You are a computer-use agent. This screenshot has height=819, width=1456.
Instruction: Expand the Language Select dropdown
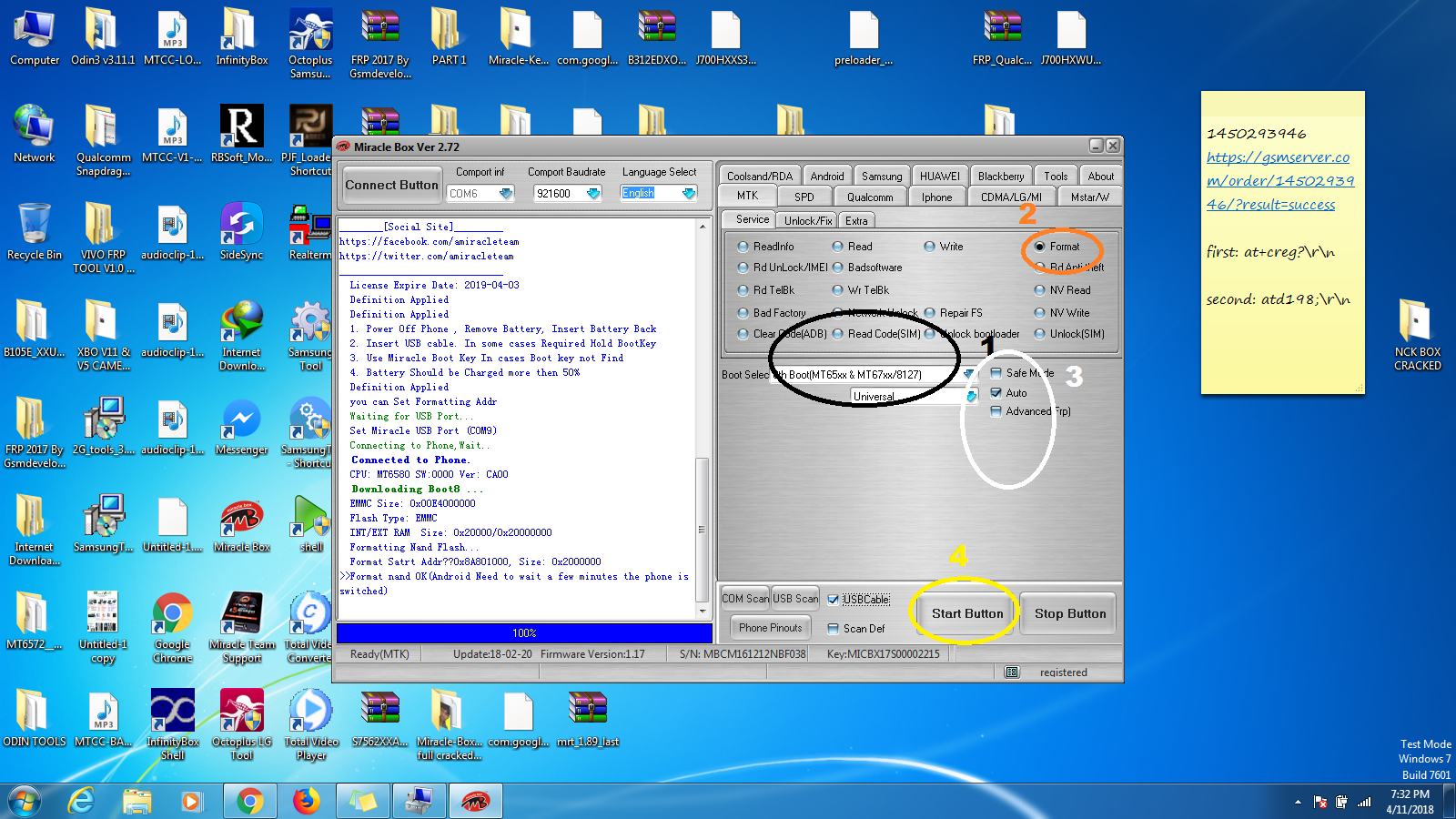(x=689, y=194)
